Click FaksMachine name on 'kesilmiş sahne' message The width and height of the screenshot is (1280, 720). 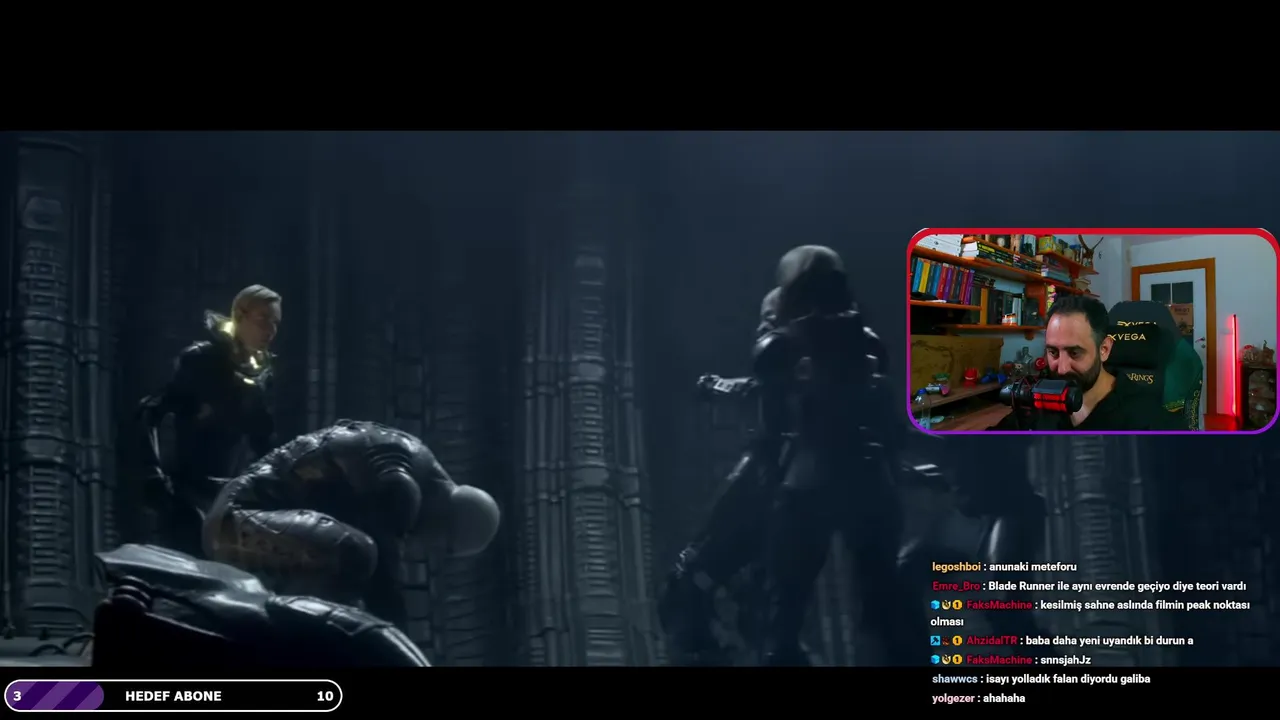click(x=999, y=605)
